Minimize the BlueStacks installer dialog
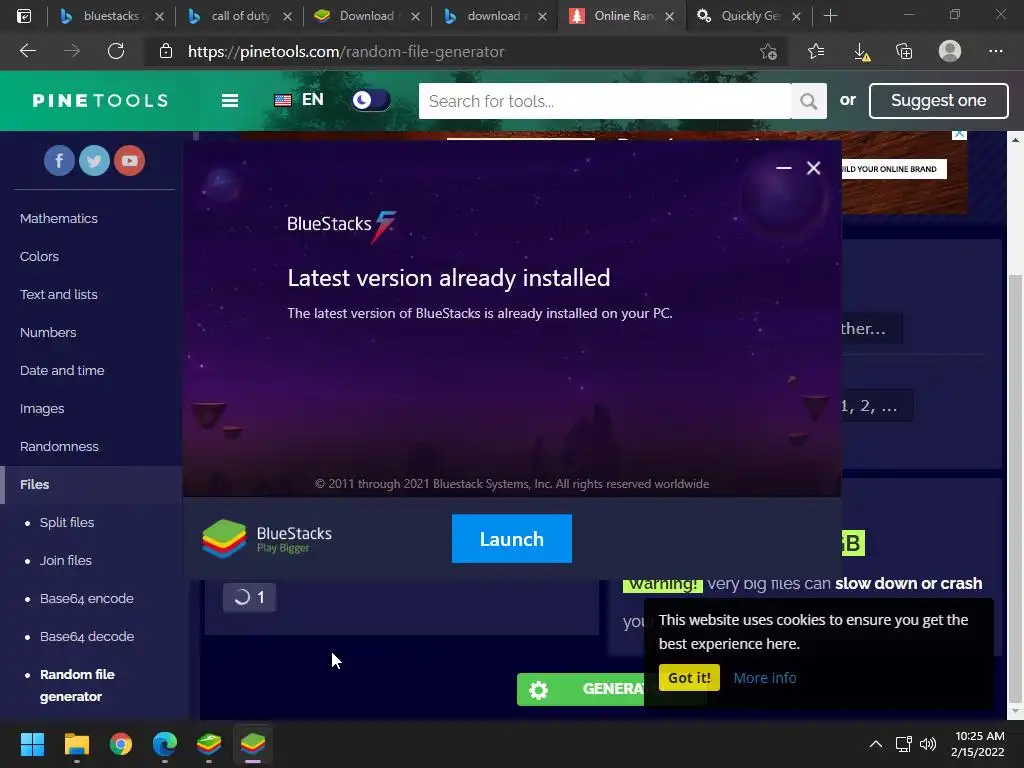This screenshot has height=768, width=1024. pos(784,168)
